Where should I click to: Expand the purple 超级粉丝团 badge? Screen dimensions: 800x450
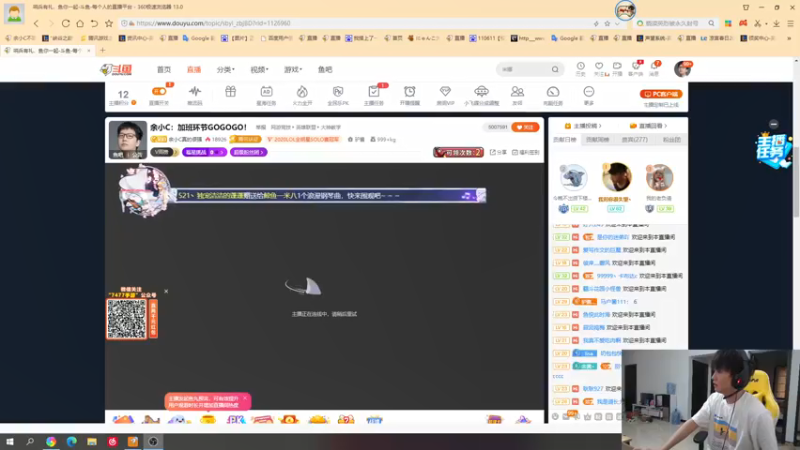(x=248, y=152)
